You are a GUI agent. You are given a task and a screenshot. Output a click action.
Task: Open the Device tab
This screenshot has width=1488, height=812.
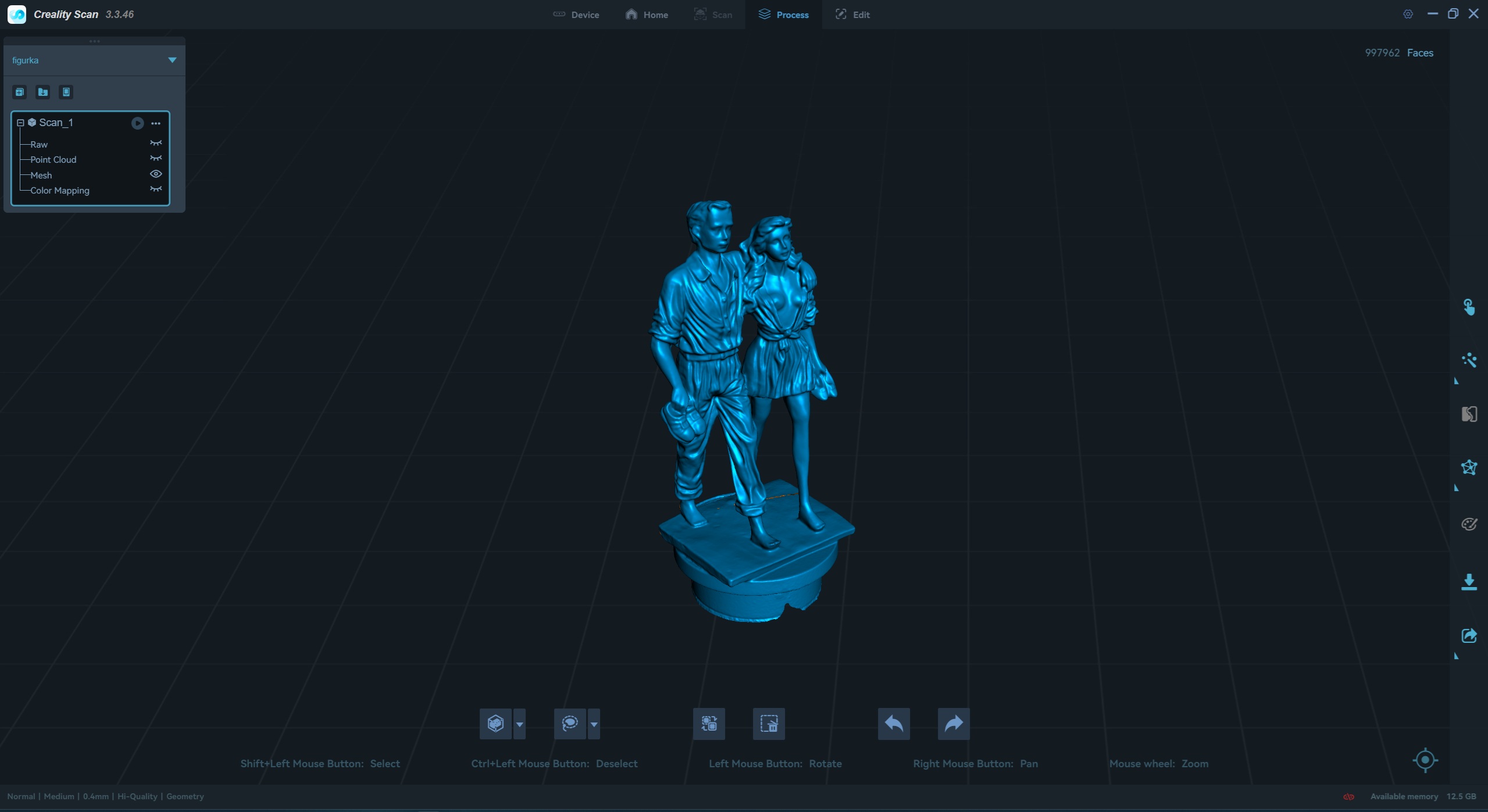click(576, 15)
